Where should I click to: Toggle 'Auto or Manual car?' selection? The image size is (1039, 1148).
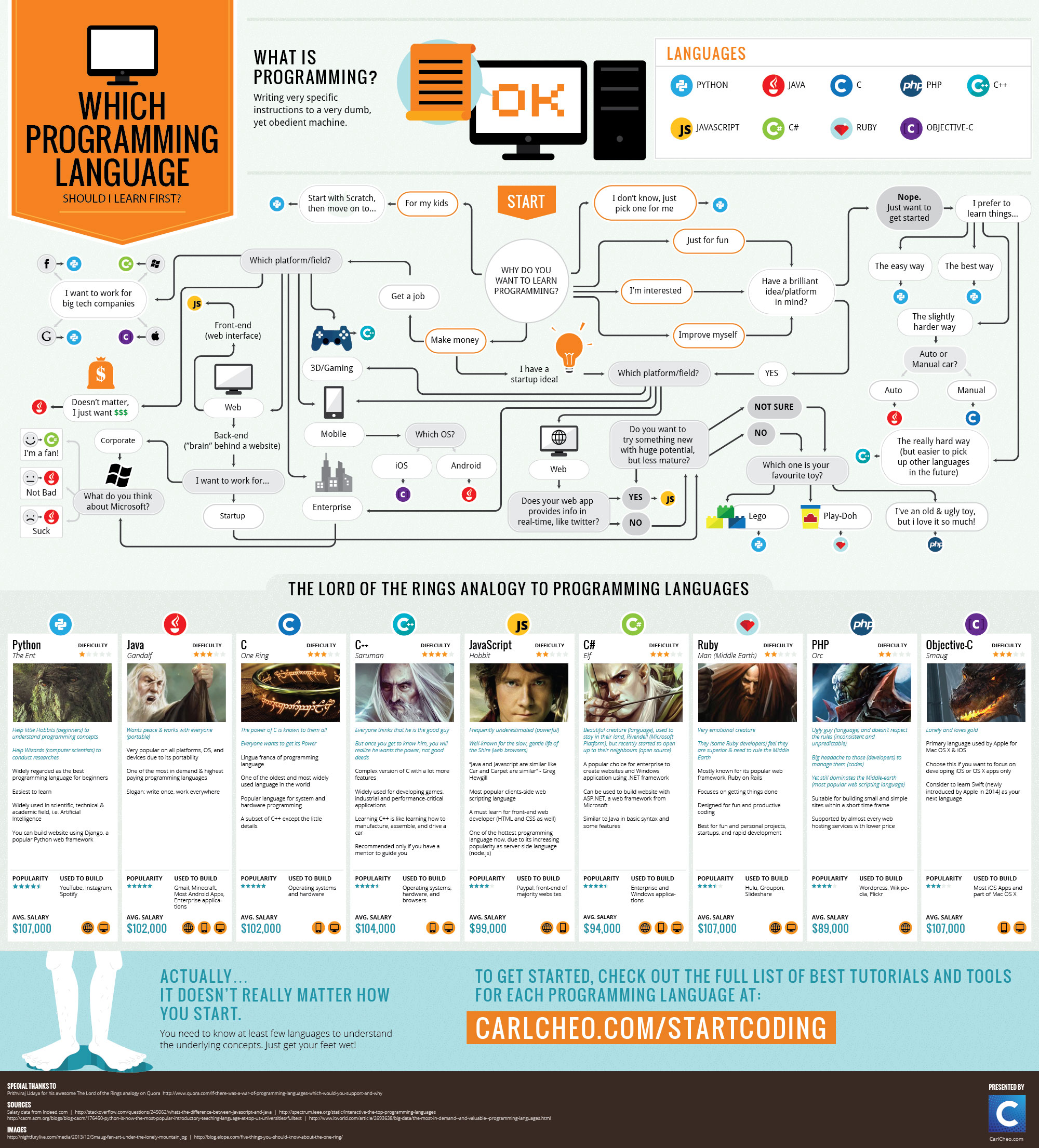(x=930, y=357)
